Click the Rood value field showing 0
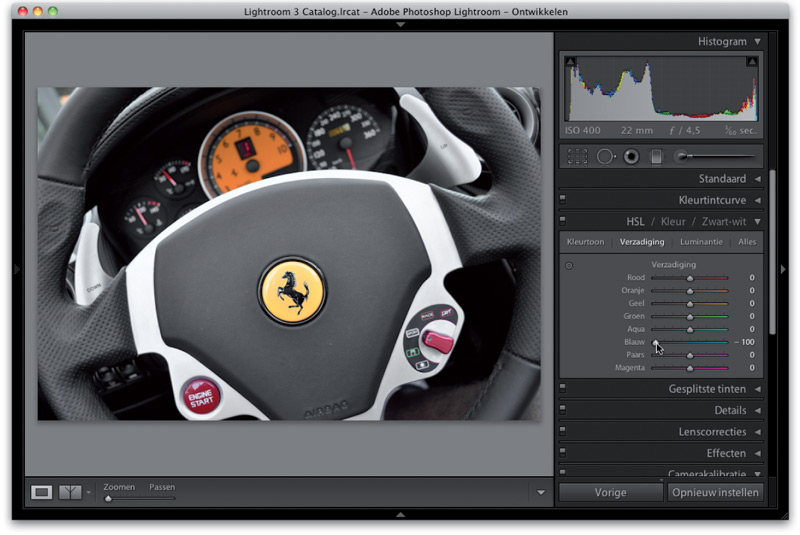 [x=752, y=277]
